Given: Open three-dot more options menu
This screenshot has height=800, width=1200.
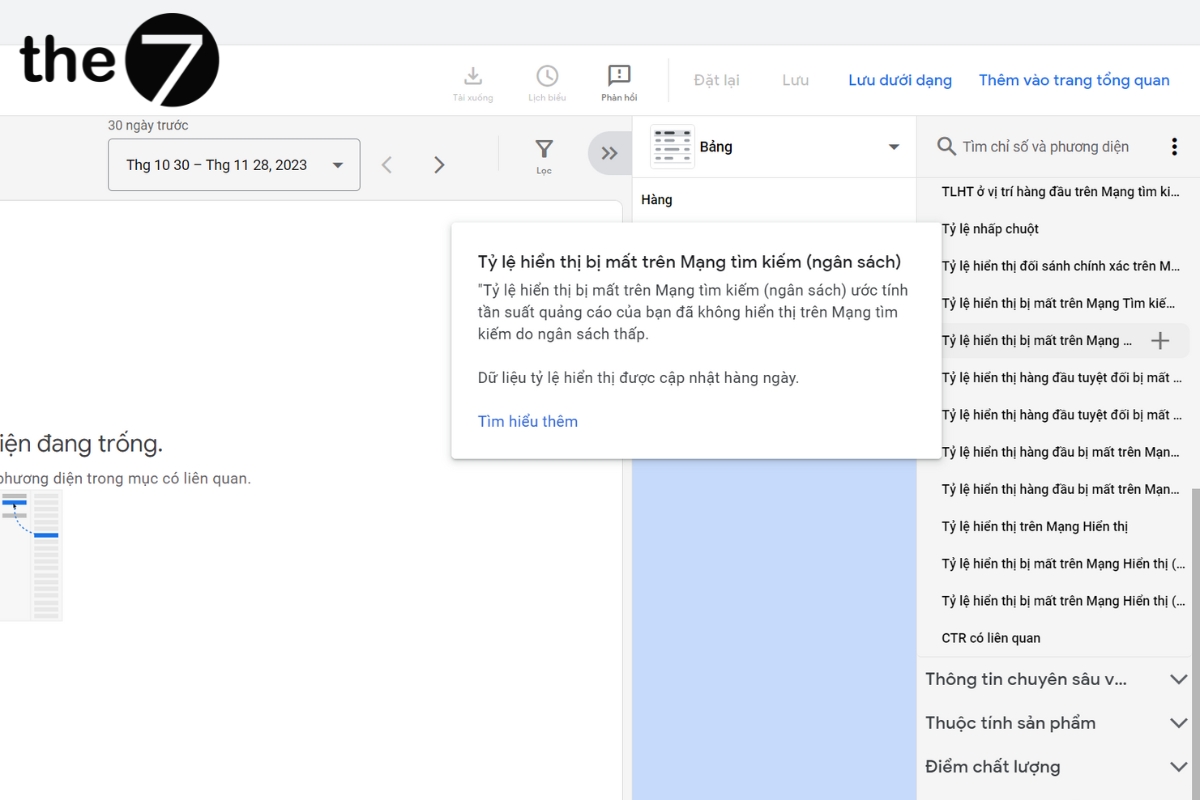Looking at the screenshot, I should tap(1174, 147).
